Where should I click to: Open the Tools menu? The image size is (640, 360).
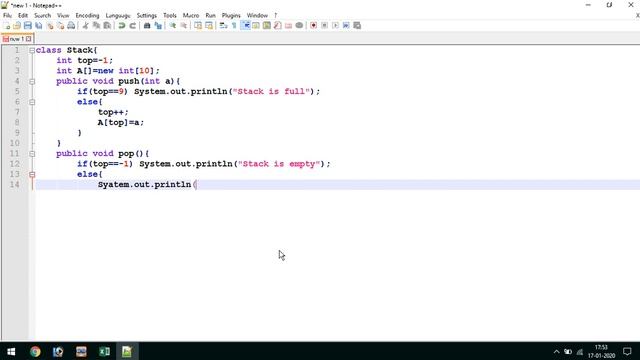(170, 16)
